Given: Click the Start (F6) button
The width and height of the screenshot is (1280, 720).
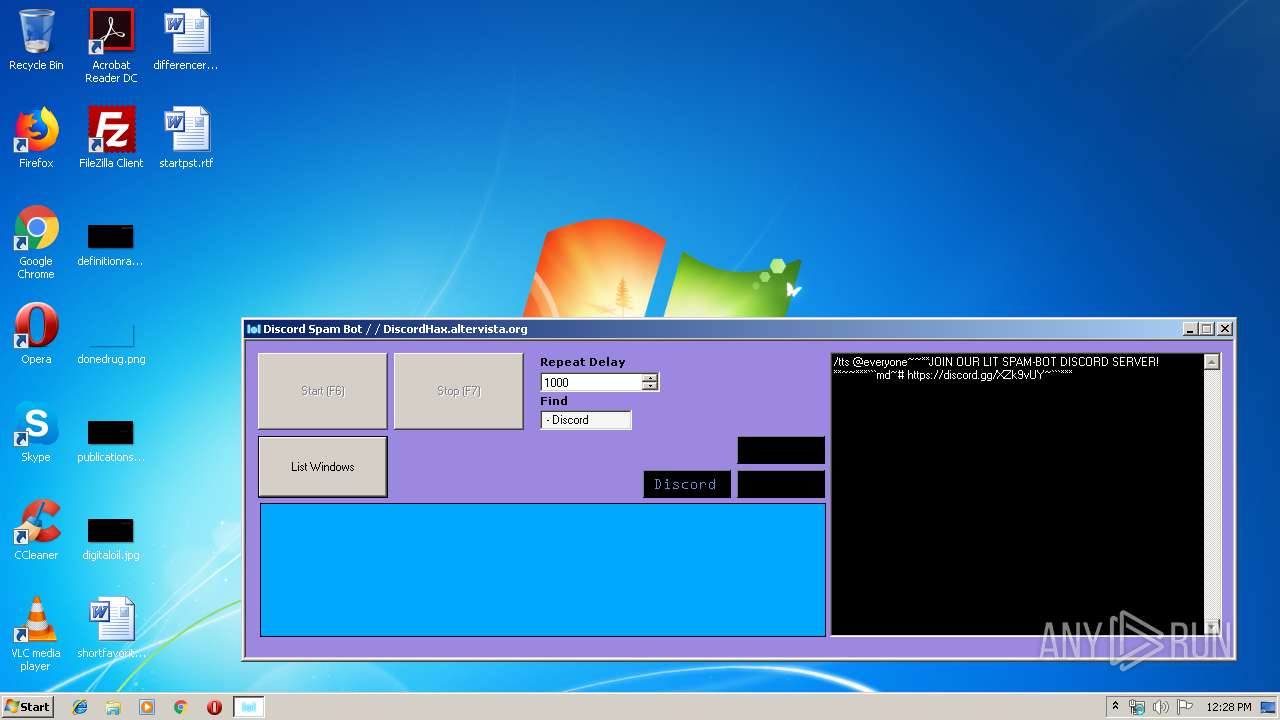Looking at the screenshot, I should pyautogui.click(x=323, y=391).
